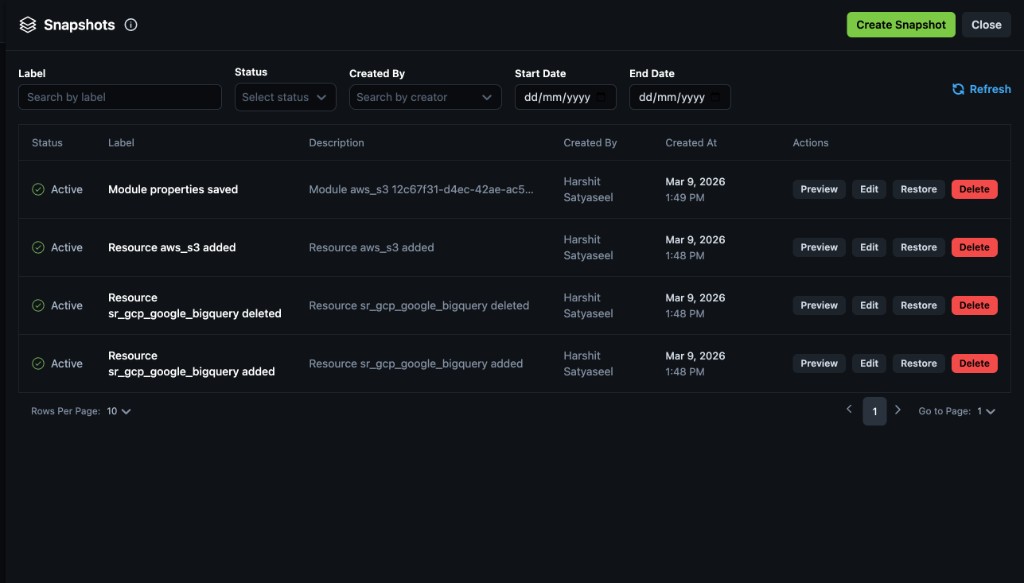
Task: Select the Active icon beside sr_gcp_google_bigquery deleted
Action: click(x=39, y=305)
